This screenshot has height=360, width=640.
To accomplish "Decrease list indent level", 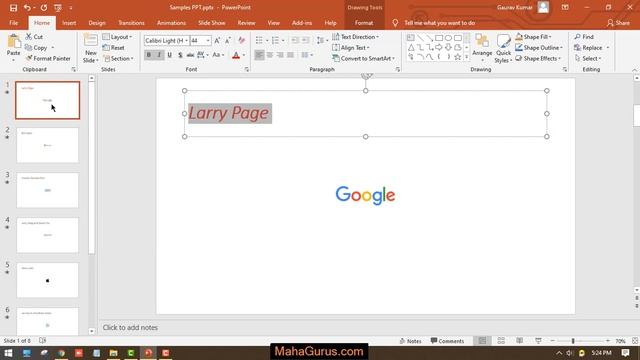I will point(295,40).
